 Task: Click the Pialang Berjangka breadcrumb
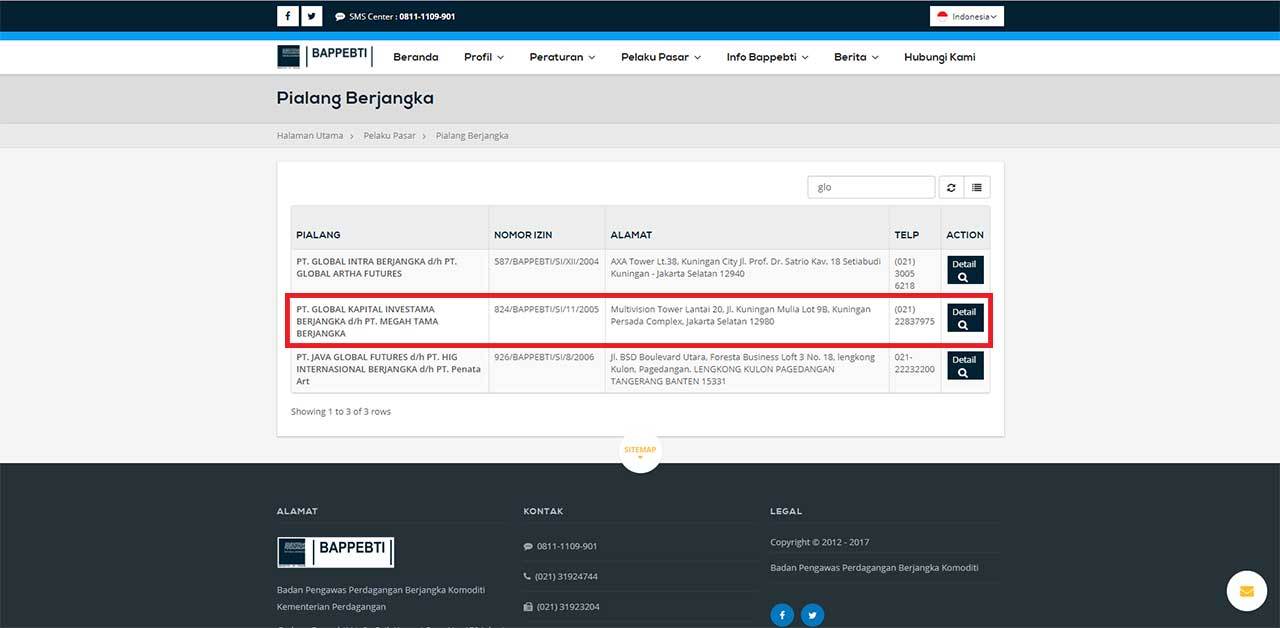pos(472,135)
